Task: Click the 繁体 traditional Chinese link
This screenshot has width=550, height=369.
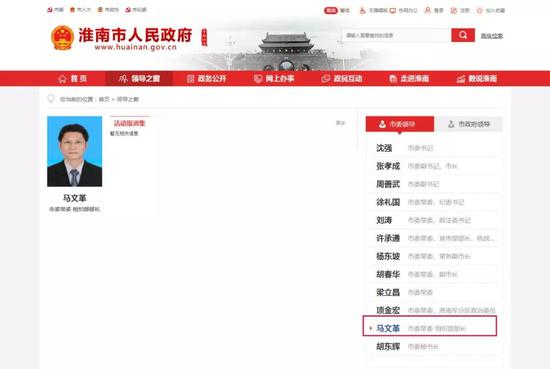Action: pyautogui.click(x=345, y=11)
